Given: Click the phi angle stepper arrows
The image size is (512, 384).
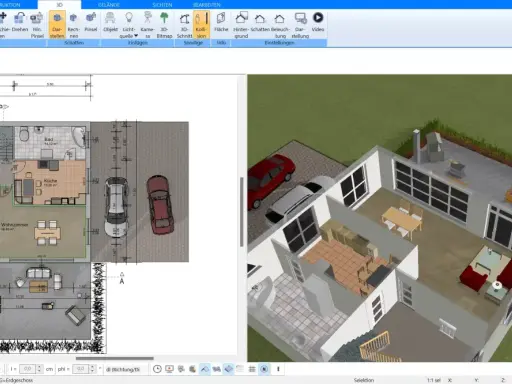Looking at the screenshot, I should point(92,369).
